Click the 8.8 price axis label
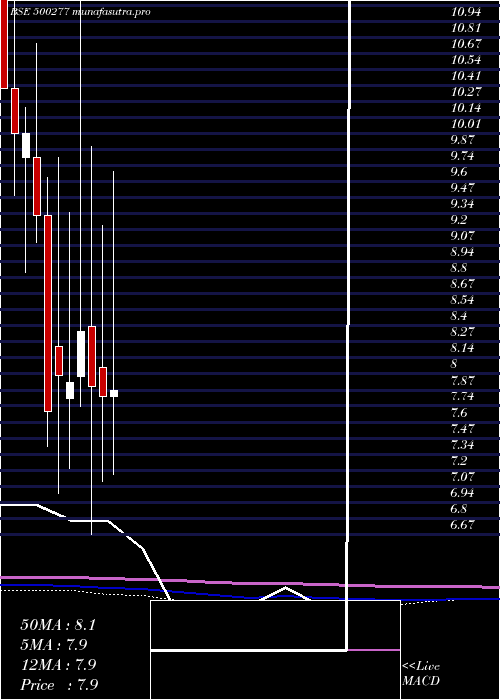500x700 pixels. pyautogui.click(x=459, y=268)
